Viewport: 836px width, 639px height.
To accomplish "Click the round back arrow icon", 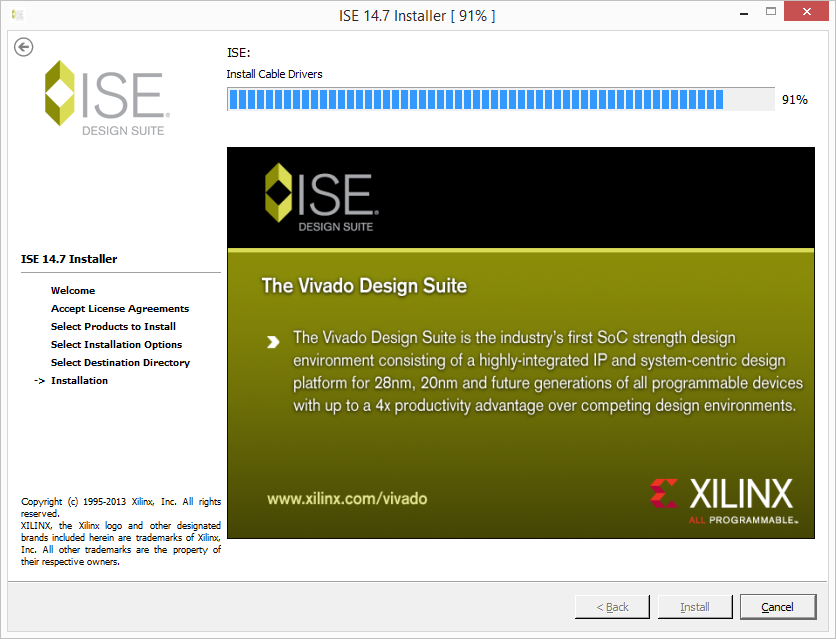I will coord(23,47).
